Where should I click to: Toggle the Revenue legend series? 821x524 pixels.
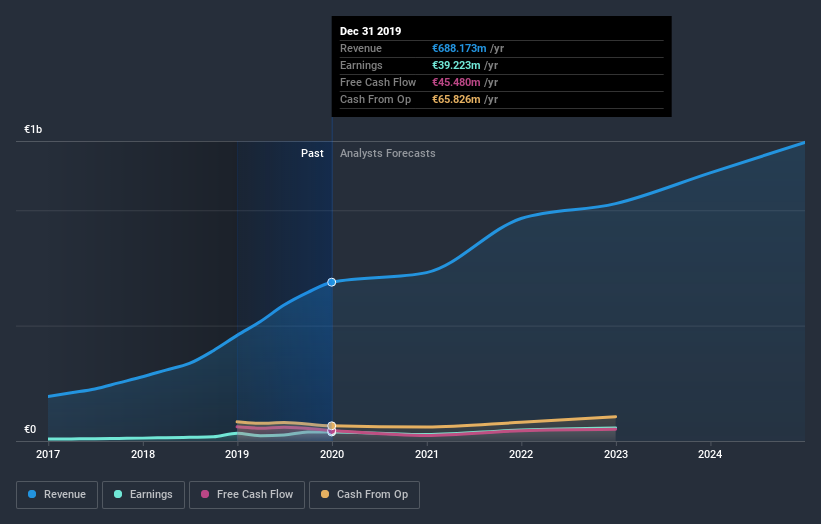[x=57, y=495]
